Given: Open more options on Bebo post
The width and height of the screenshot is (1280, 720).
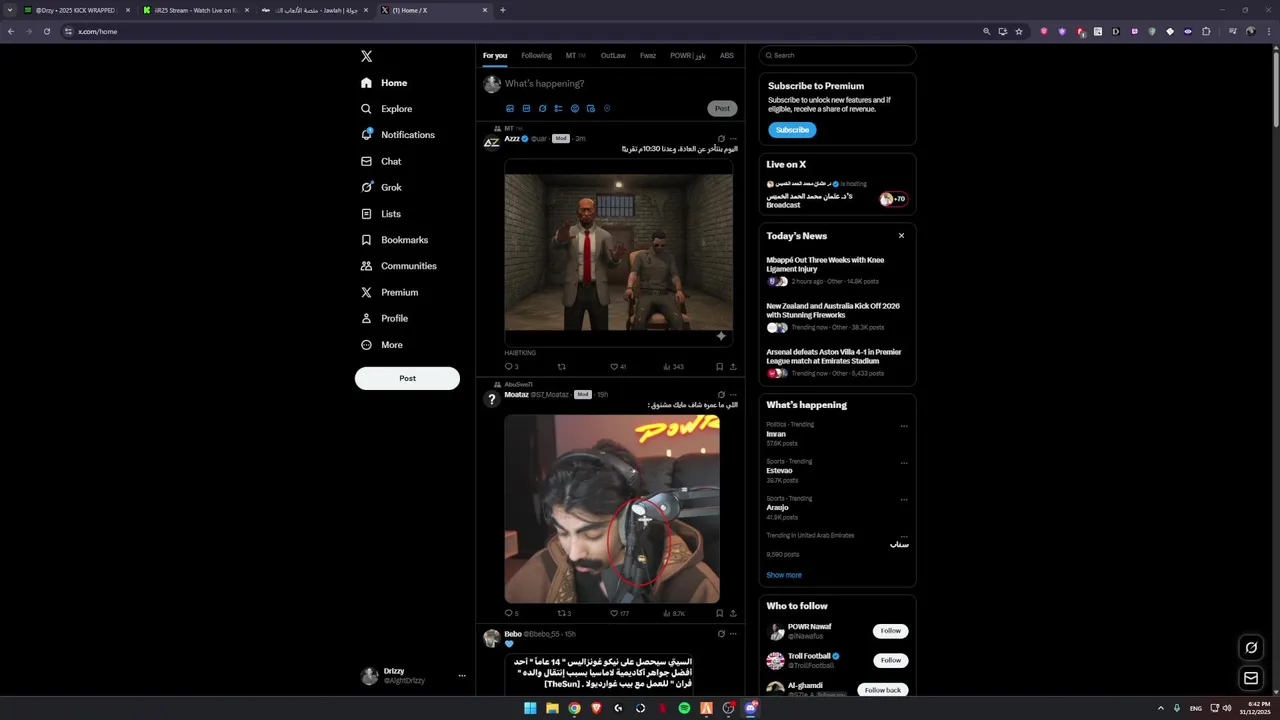Looking at the screenshot, I should click(x=733, y=634).
